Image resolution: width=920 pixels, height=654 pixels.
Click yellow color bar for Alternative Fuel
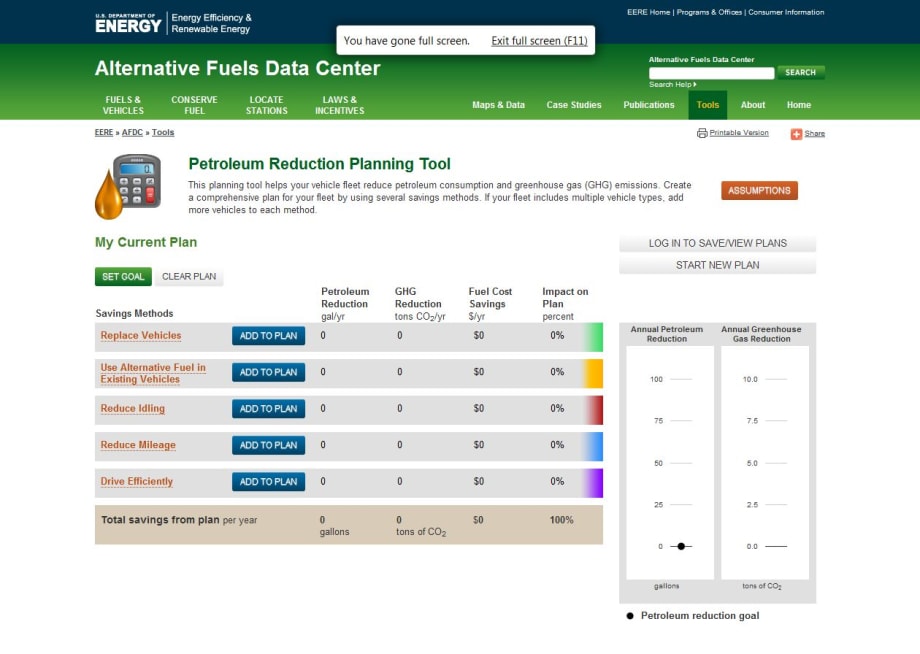[593, 374]
